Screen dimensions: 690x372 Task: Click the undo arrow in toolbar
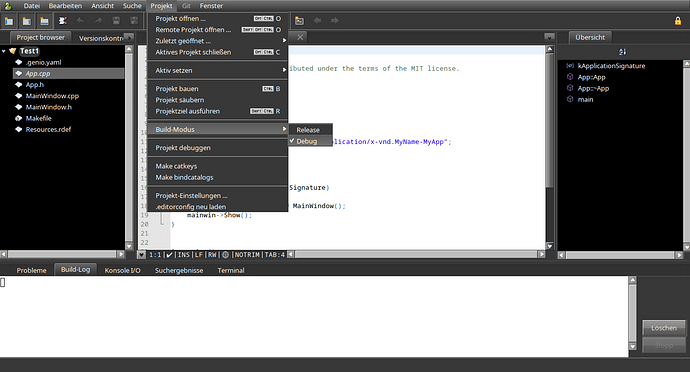[x=81, y=21]
